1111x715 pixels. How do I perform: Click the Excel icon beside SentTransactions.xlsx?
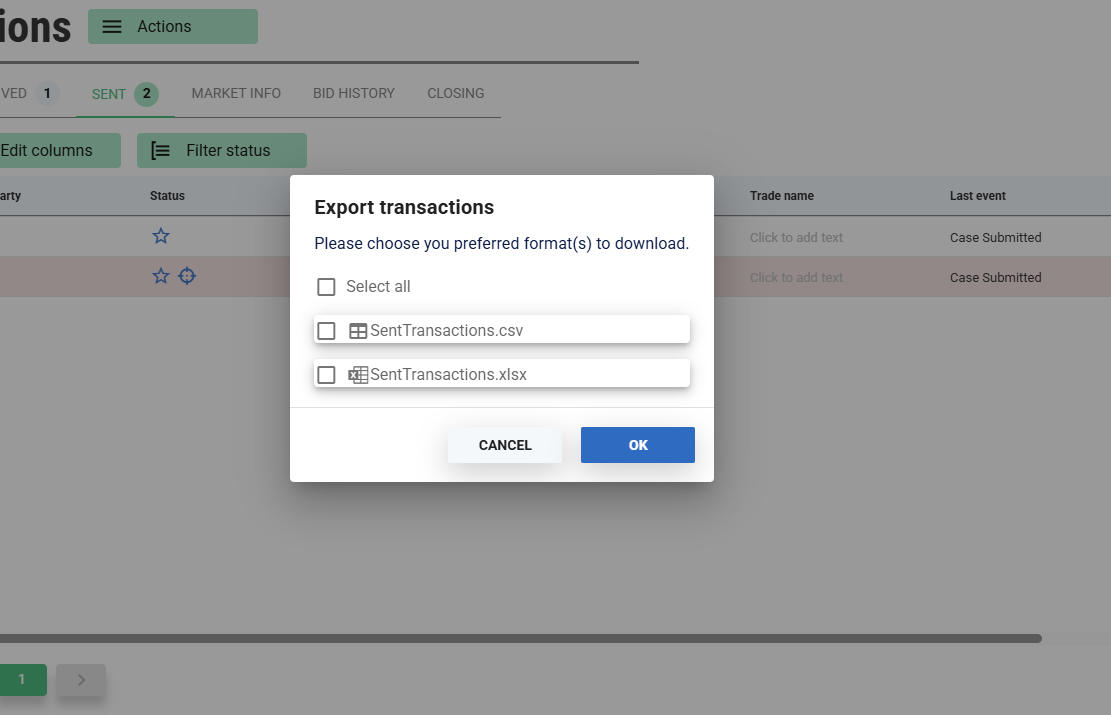coord(358,375)
